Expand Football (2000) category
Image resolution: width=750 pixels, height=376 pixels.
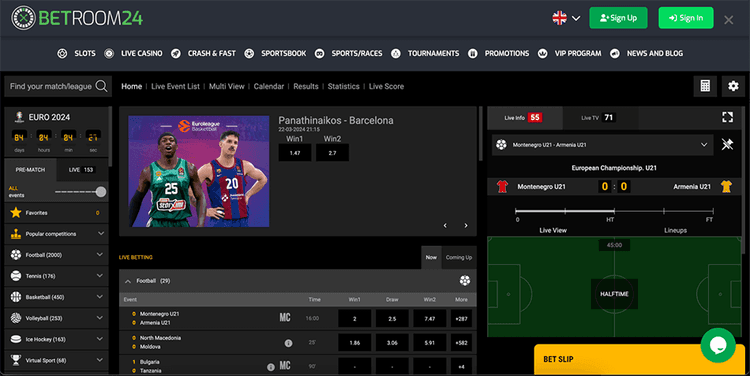coord(99,254)
